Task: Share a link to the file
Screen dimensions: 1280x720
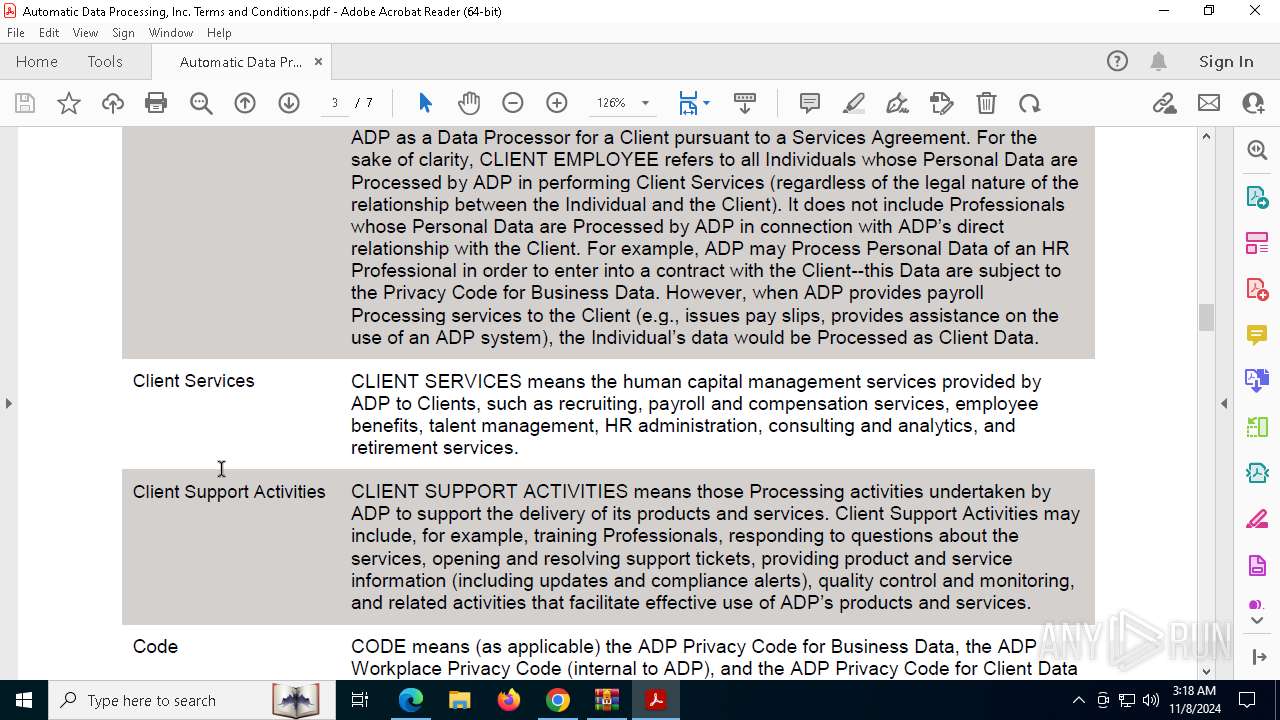Action: pos(1164,103)
